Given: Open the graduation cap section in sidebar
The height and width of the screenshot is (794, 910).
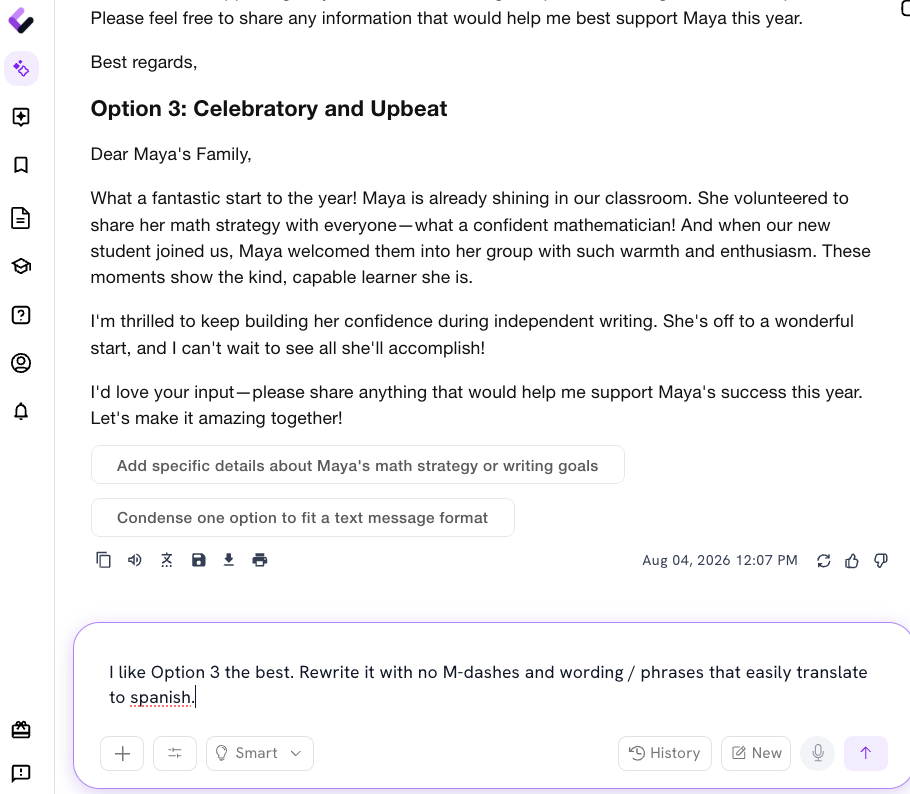Looking at the screenshot, I should [x=21, y=266].
